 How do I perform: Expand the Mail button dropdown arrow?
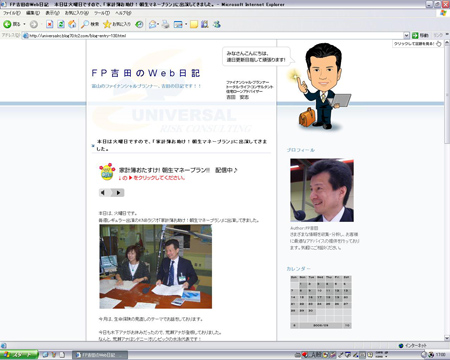158,24
